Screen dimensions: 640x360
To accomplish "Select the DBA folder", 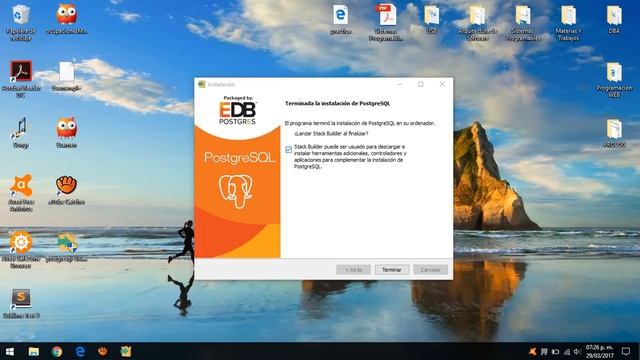I will point(614,19).
